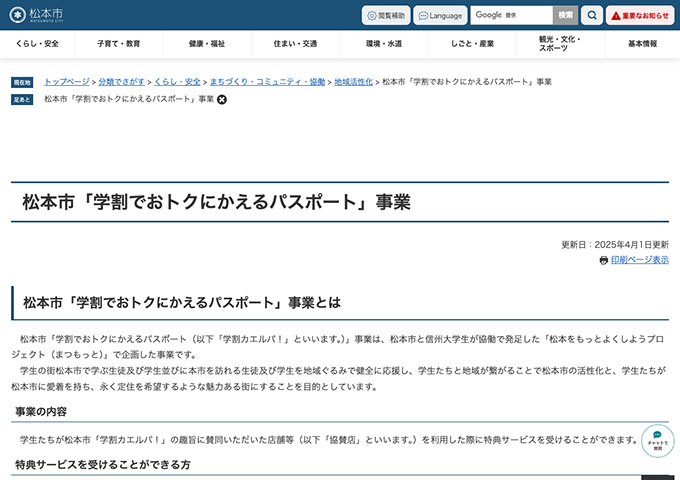Viewport: 680px width, 480px height.
Task: Open the 健康・福祉 menu
Action: click(x=207, y=44)
